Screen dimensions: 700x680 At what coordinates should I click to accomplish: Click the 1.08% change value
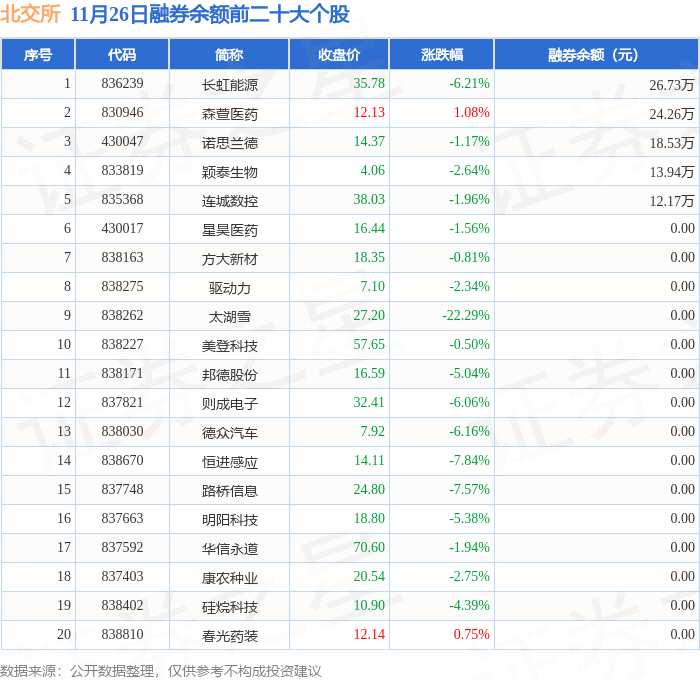[471, 113]
